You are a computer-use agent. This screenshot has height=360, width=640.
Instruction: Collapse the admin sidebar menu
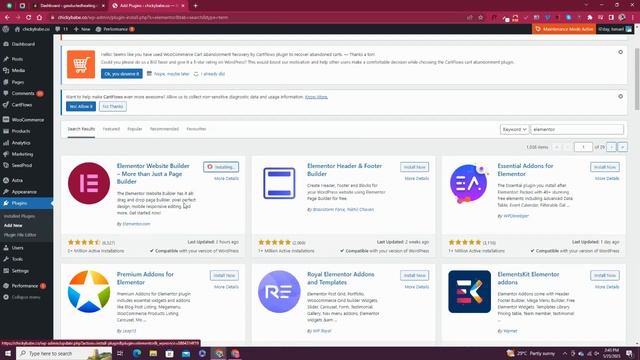[x=22, y=297]
